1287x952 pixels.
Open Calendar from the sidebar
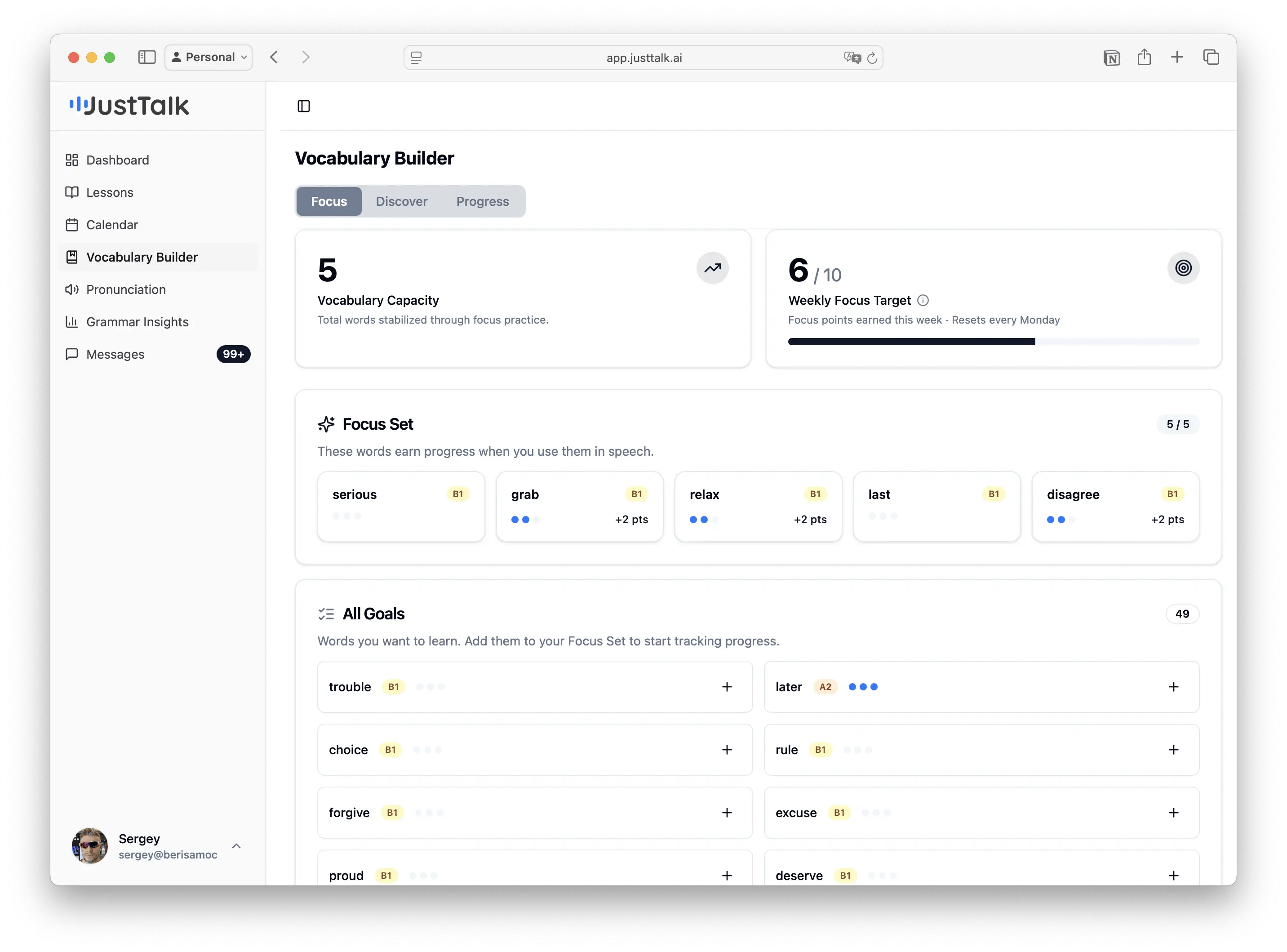158,224
